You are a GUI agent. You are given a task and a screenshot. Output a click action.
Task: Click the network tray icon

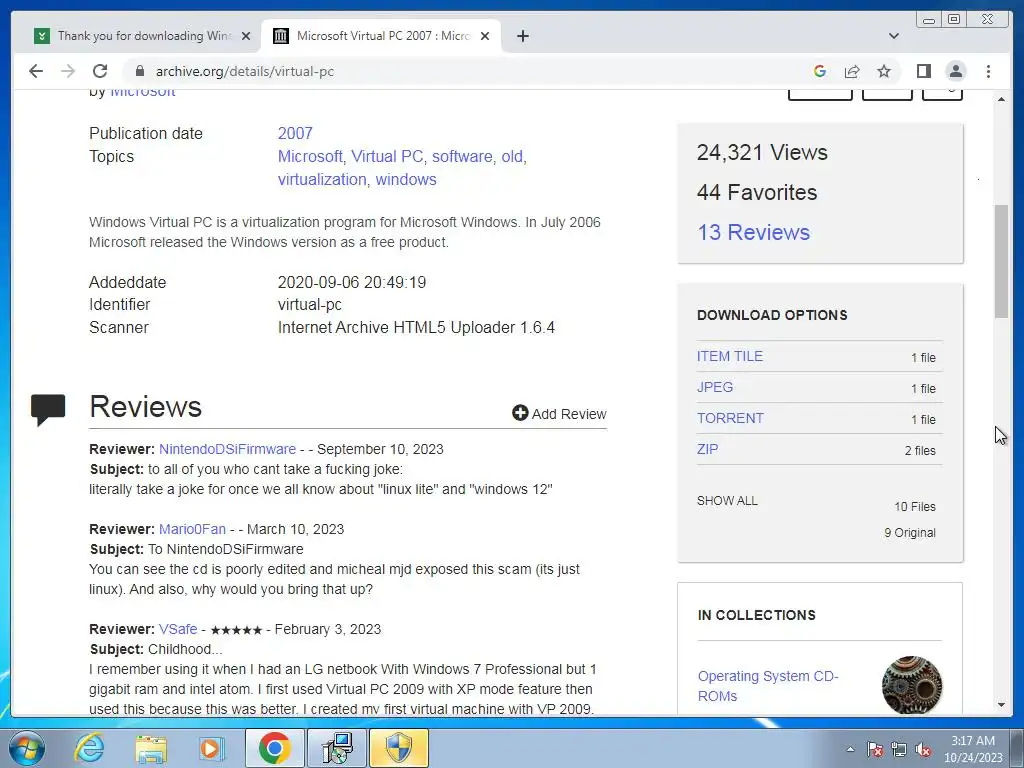(899, 749)
